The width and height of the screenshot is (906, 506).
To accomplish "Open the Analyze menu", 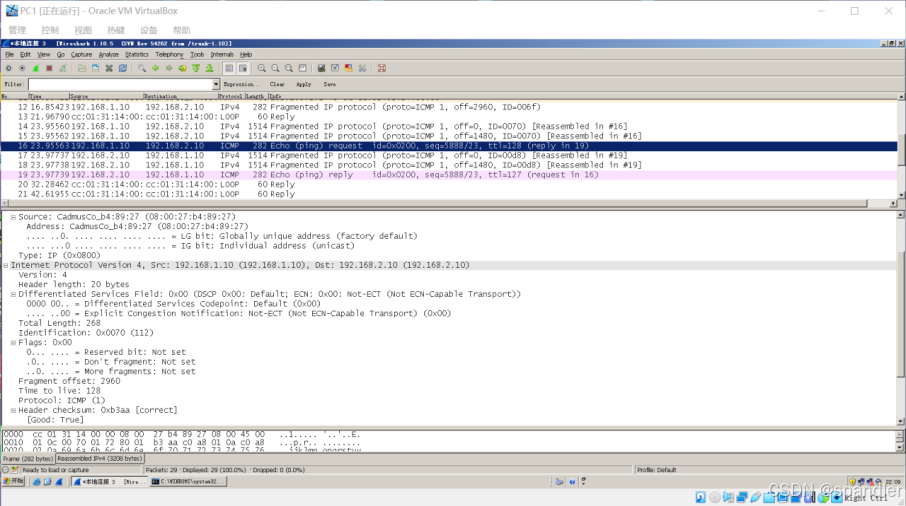I will [x=108, y=54].
